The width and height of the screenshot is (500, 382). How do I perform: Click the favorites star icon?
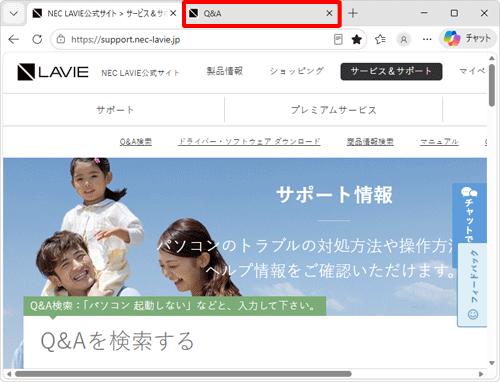tap(357, 40)
